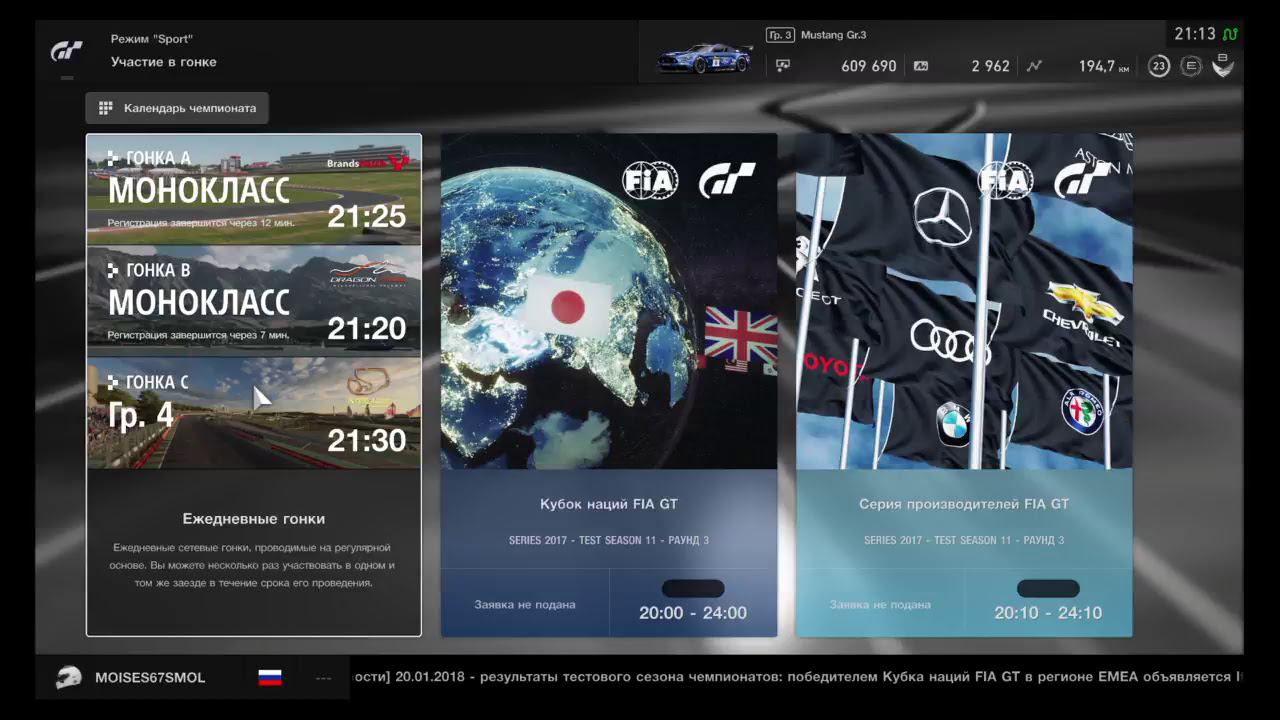Click Заявка не подана on the Nations Cup card
Screen dimensions: 1280x720
(x=525, y=605)
